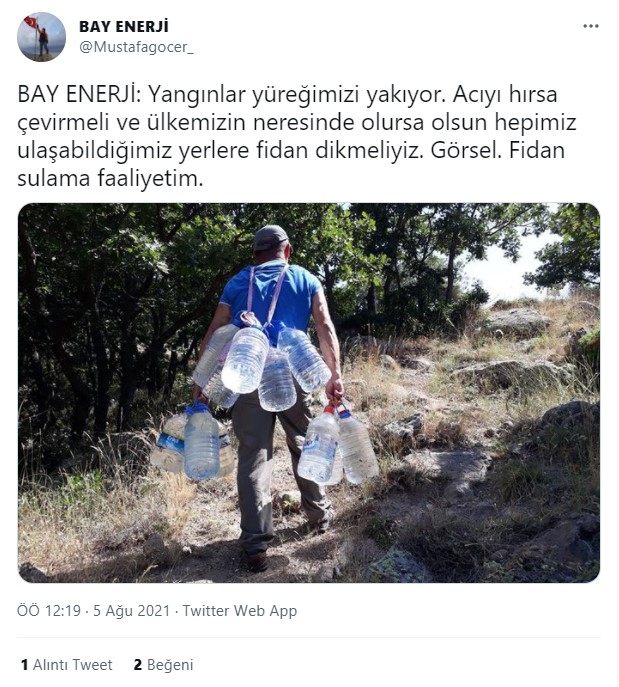The height and width of the screenshot is (687, 619).
Task: Open the Twitter Web App source link
Action: tap(240, 611)
